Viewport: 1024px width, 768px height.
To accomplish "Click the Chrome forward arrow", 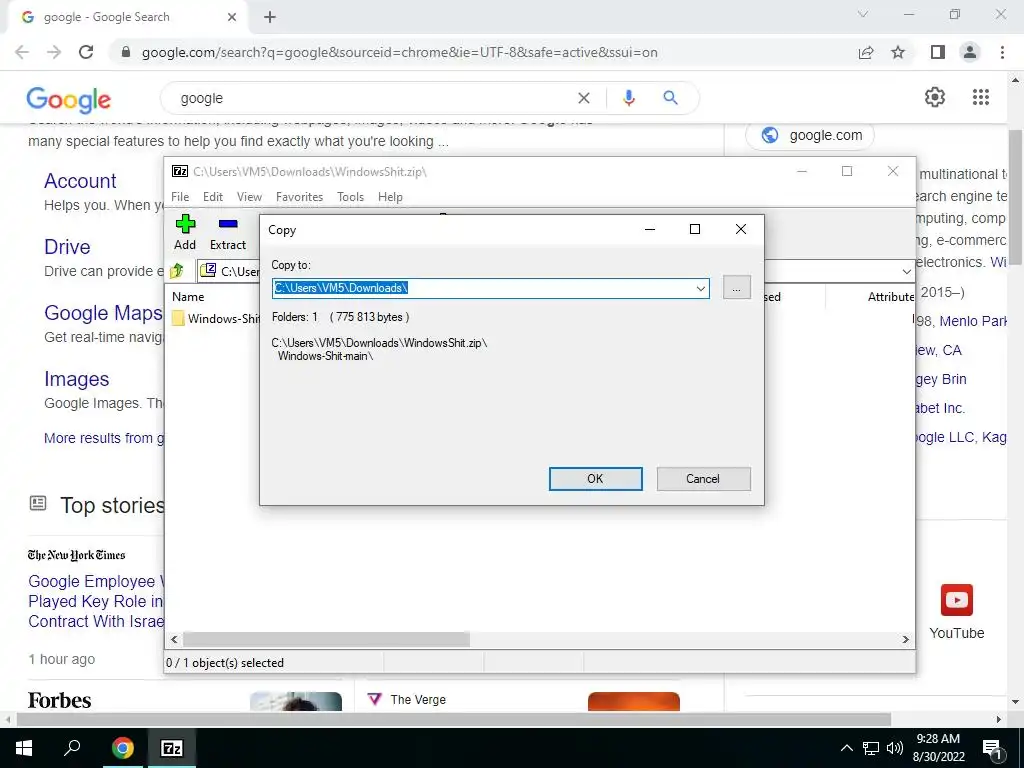I will click(54, 52).
